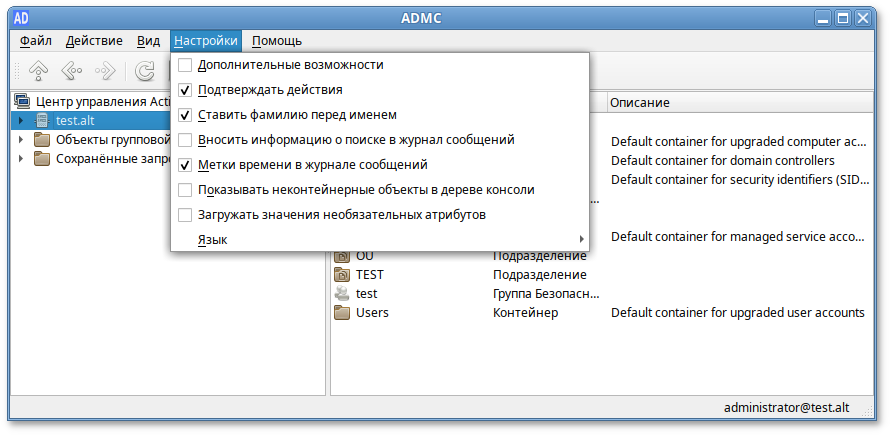Click the navigate forward toolbar arrow
This screenshot has height=435, width=890.
pyautogui.click(x=105, y=70)
